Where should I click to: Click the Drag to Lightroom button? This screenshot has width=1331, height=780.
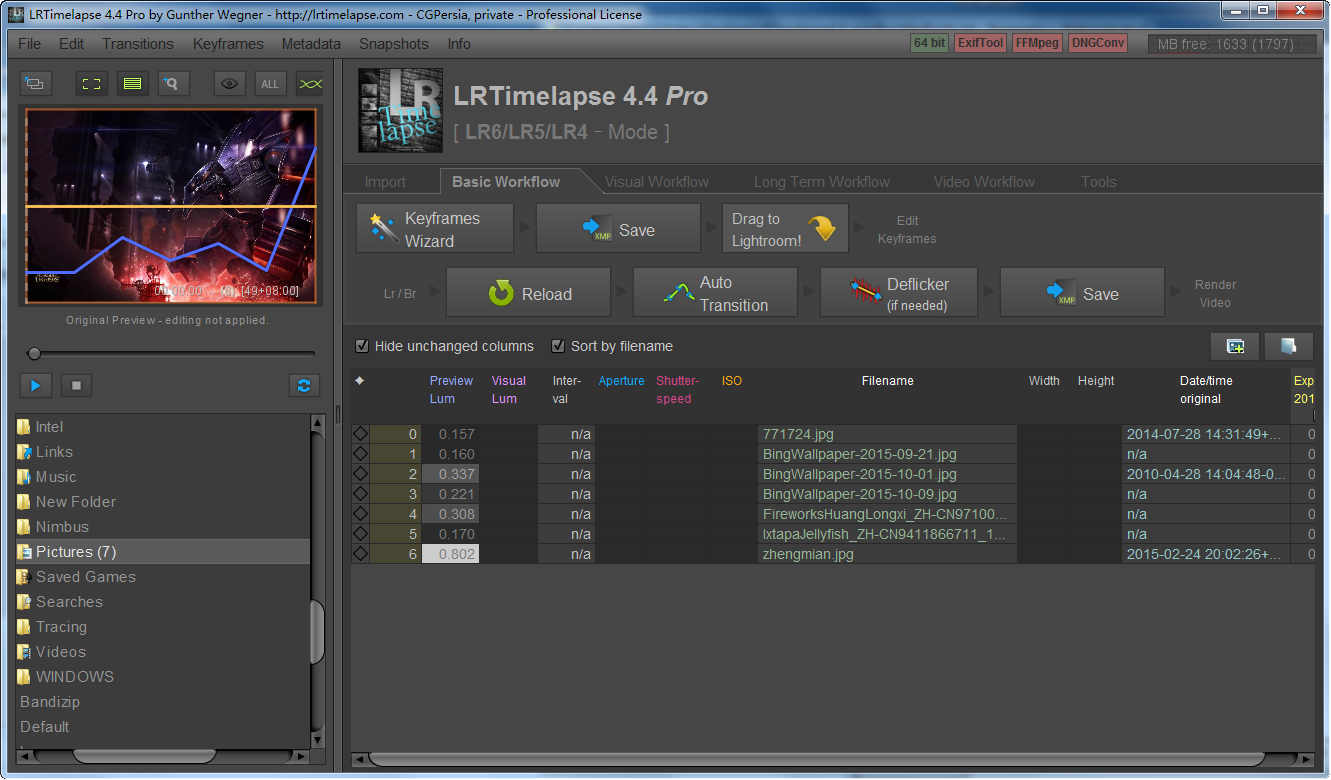coord(785,229)
